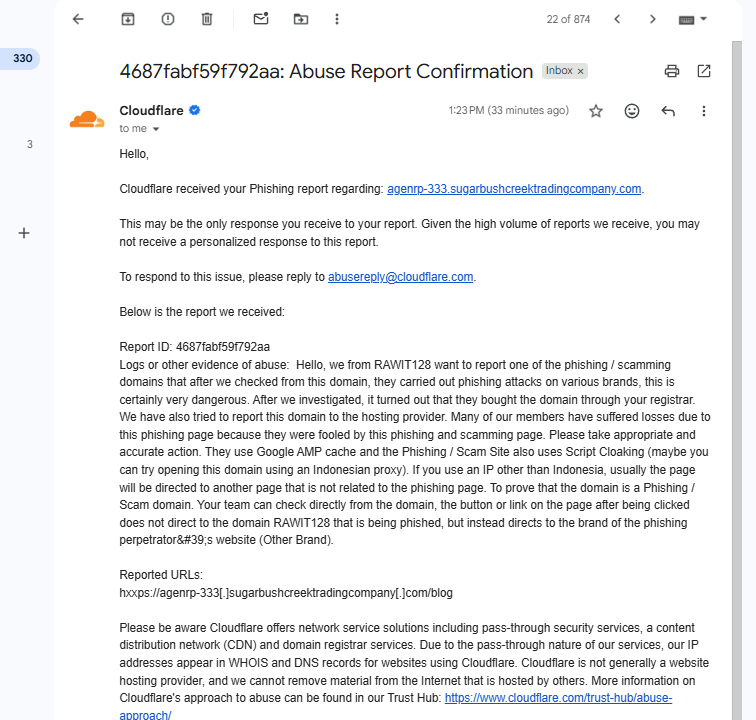Image resolution: width=756 pixels, height=720 pixels.
Task: Print the whole conversation
Action: 672,71
